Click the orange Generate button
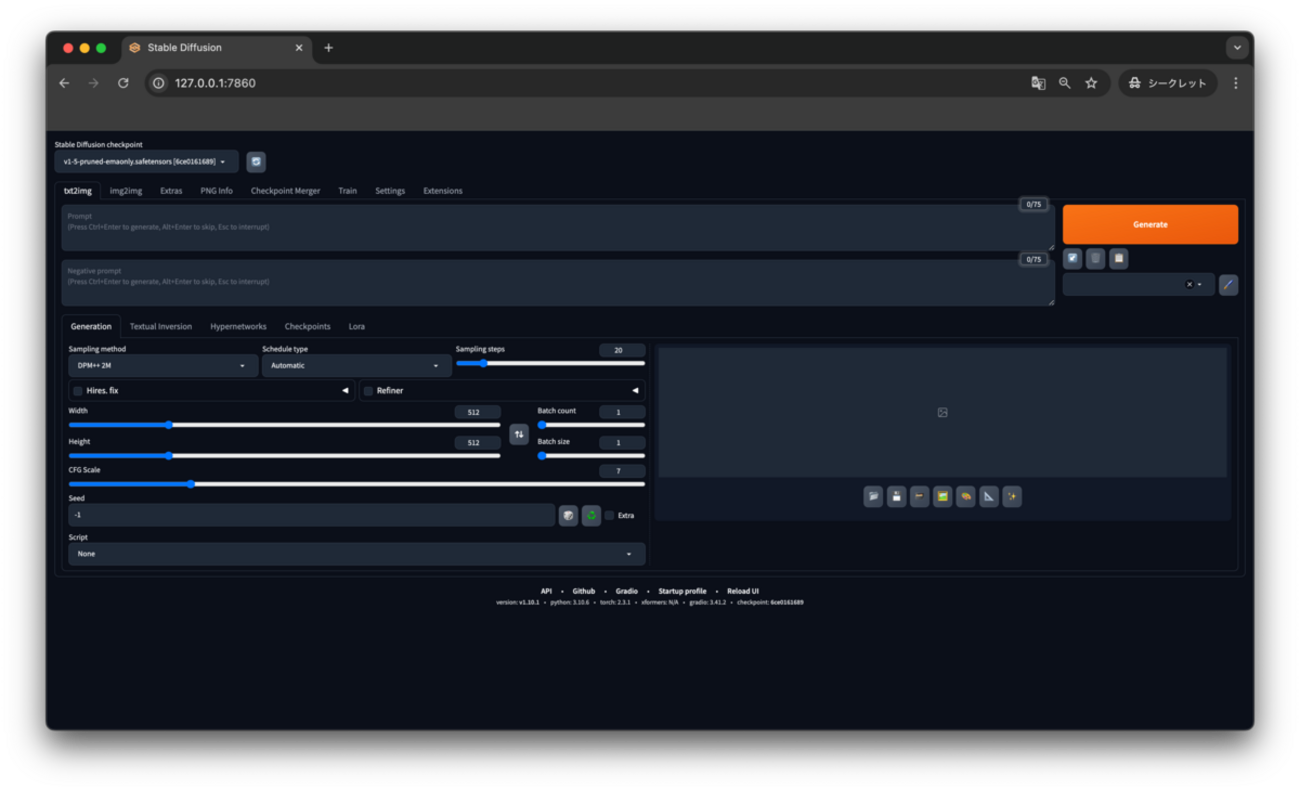Screen dimensions: 1300x791 (1150, 224)
